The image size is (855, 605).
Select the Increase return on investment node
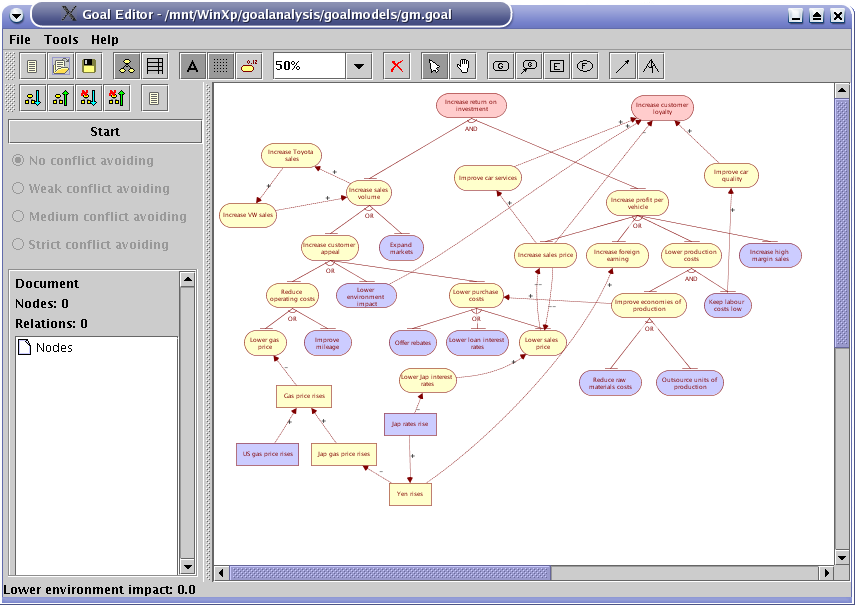[471, 105]
